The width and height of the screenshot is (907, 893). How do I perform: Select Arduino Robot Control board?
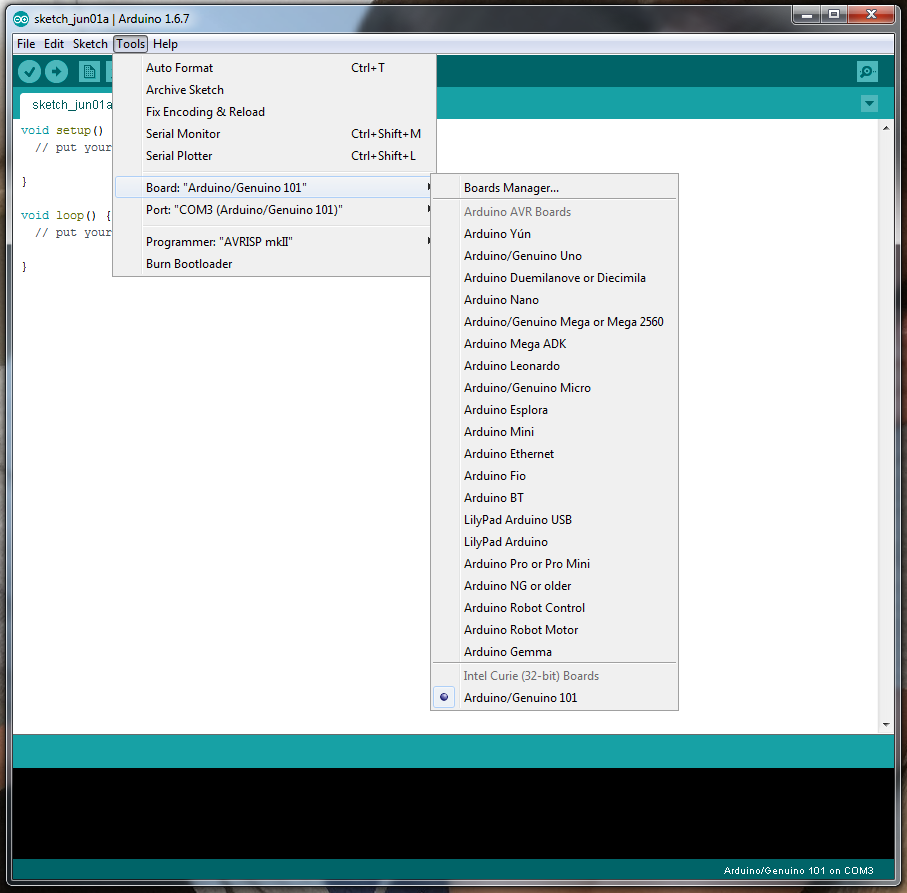click(554, 607)
